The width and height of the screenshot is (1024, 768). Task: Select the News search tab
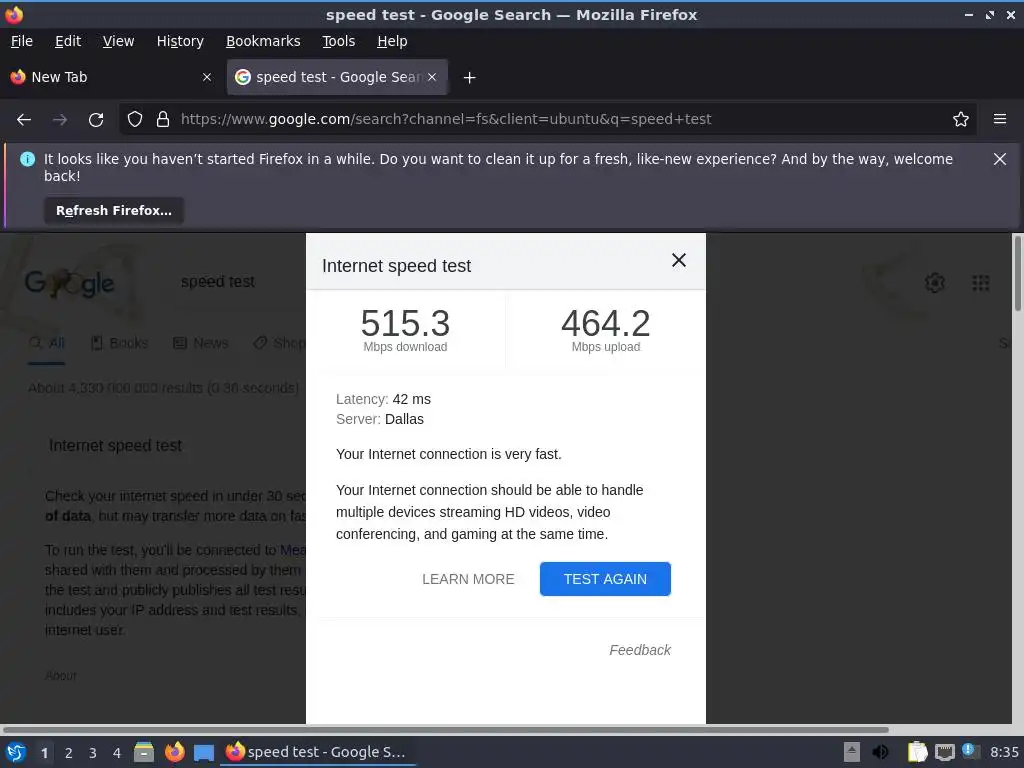pos(200,344)
